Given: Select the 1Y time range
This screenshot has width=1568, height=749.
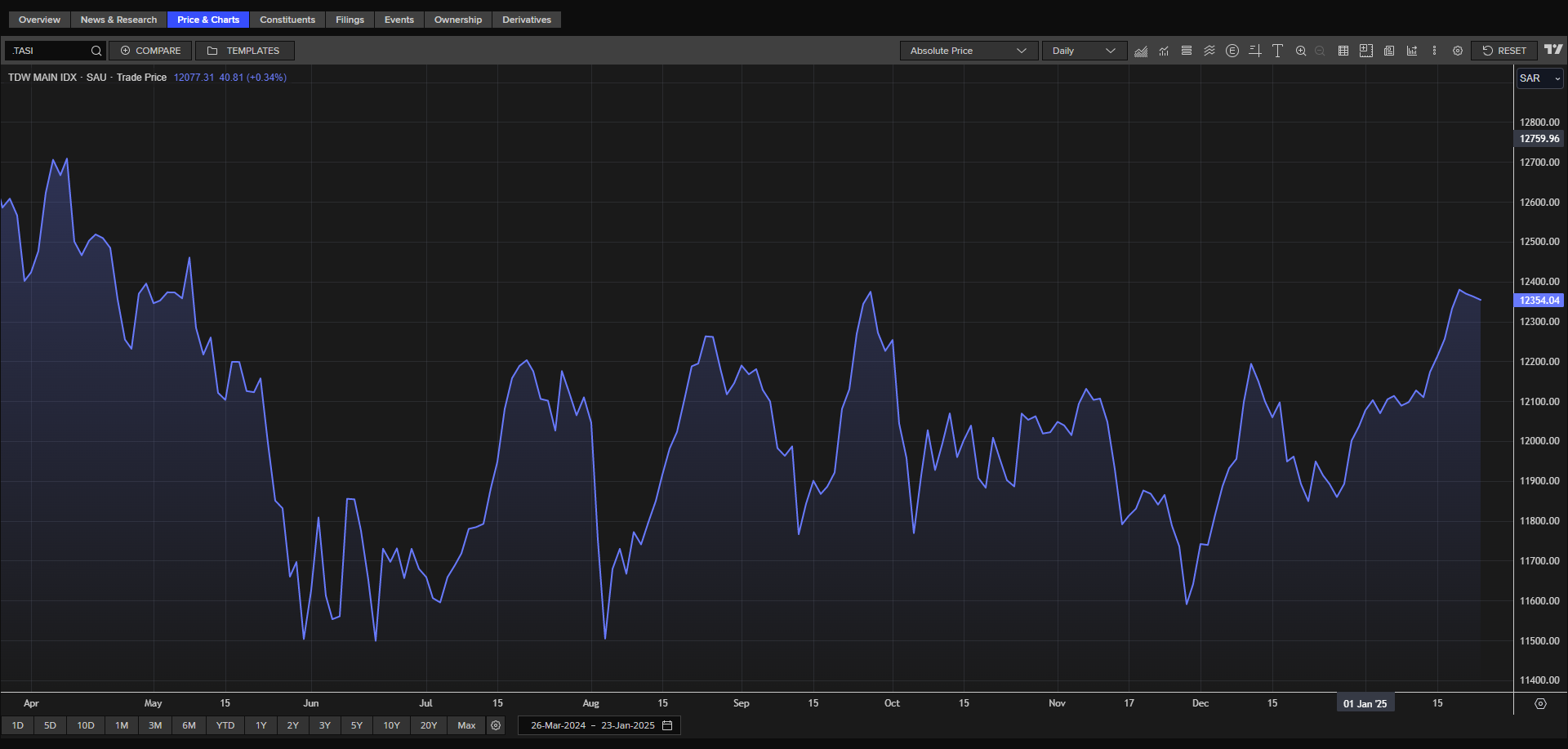Looking at the screenshot, I should click(261, 725).
